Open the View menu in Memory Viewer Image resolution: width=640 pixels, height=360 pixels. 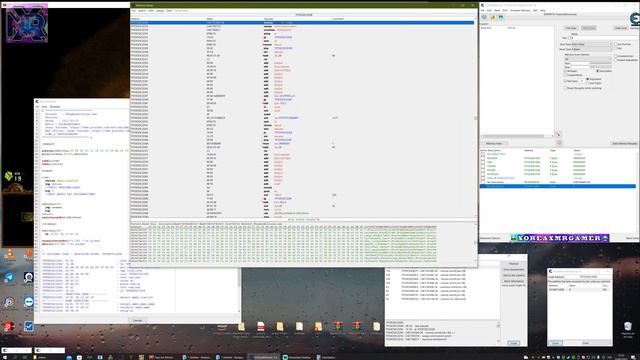coord(151,11)
